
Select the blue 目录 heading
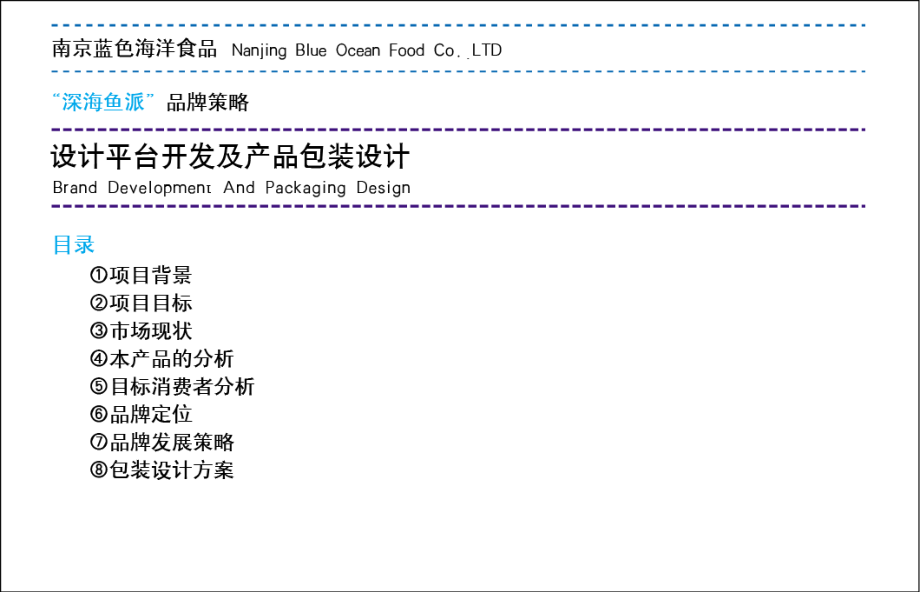(75, 243)
